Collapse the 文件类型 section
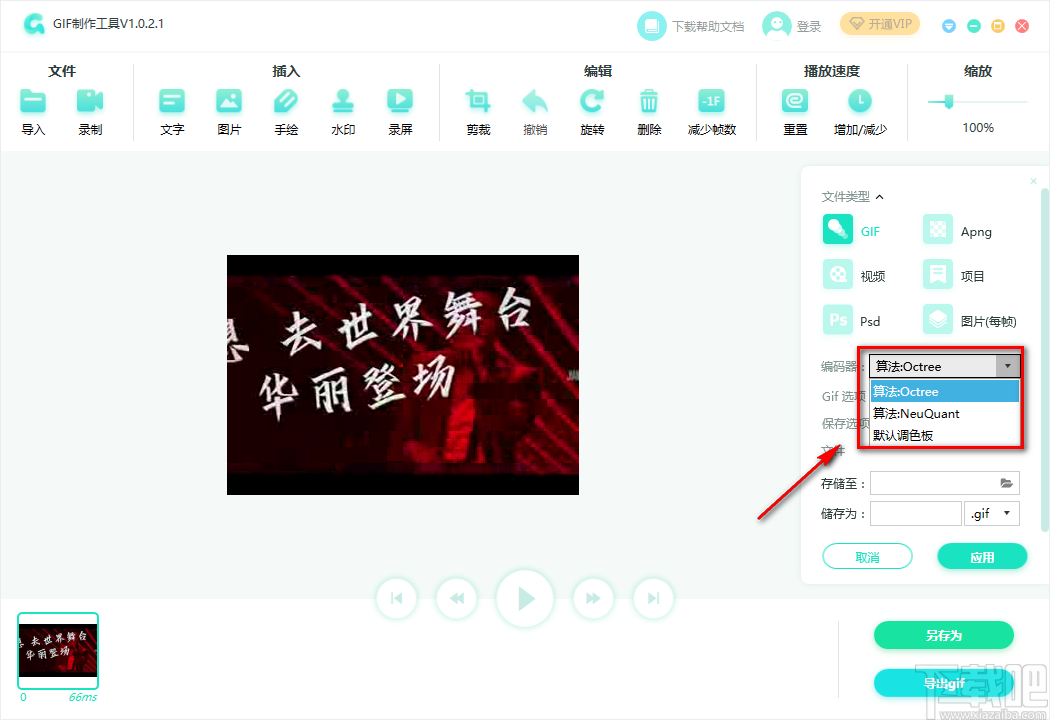 (880, 196)
